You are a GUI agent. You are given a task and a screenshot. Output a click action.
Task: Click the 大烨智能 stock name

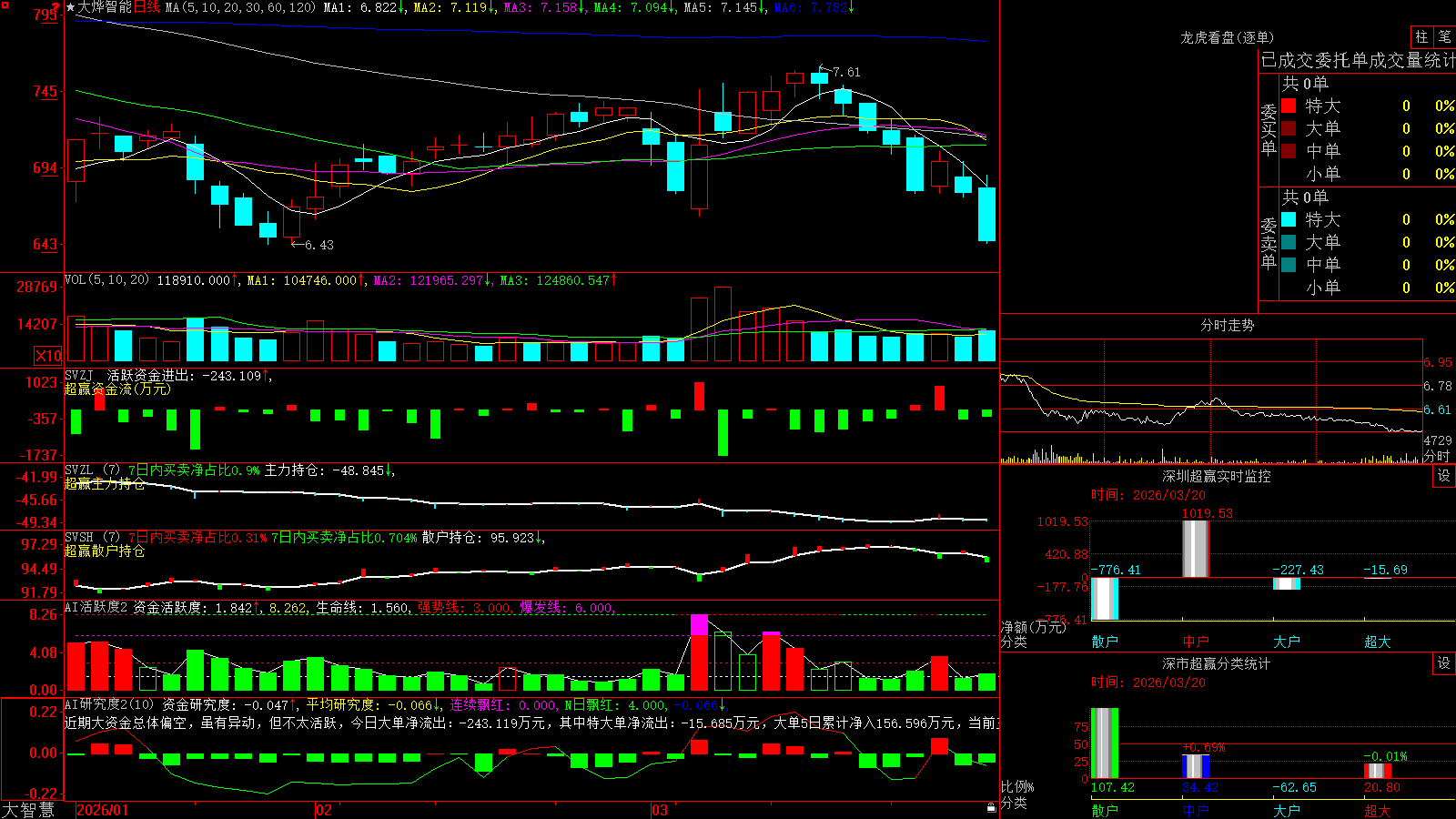106,7
